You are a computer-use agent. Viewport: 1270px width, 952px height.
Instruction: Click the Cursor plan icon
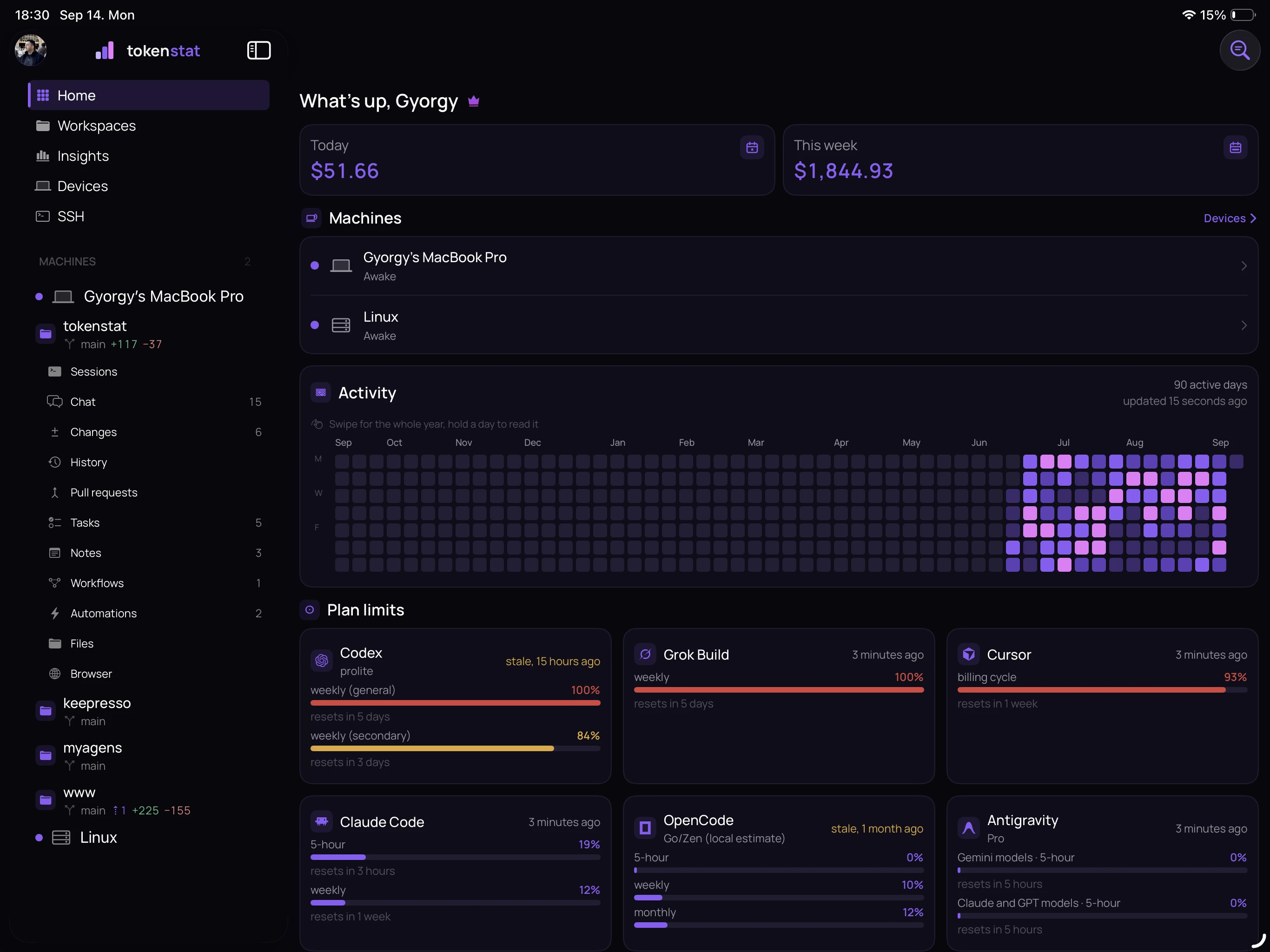tap(969, 654)
